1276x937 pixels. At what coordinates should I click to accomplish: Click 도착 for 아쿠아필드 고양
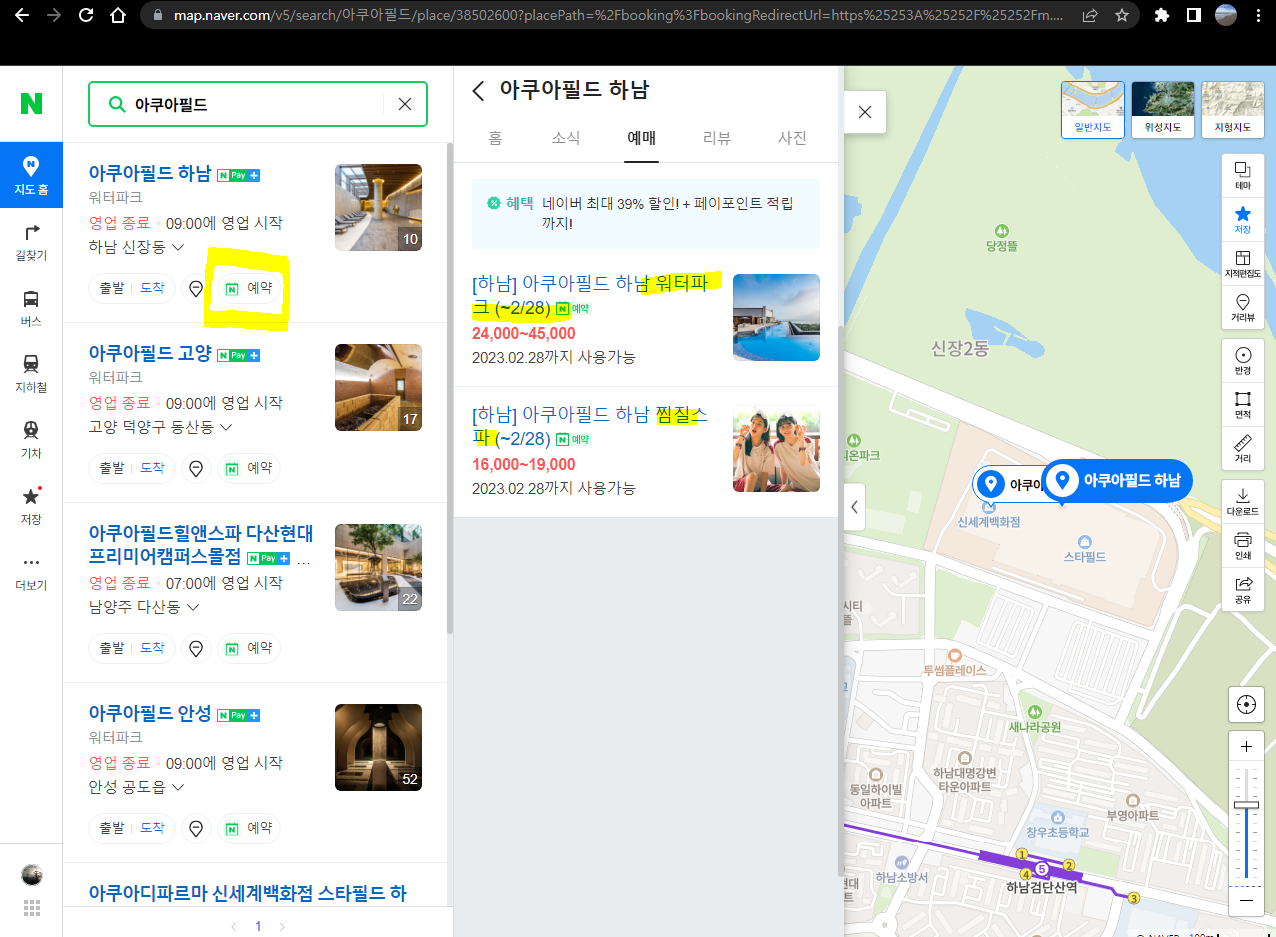(152, 468)
